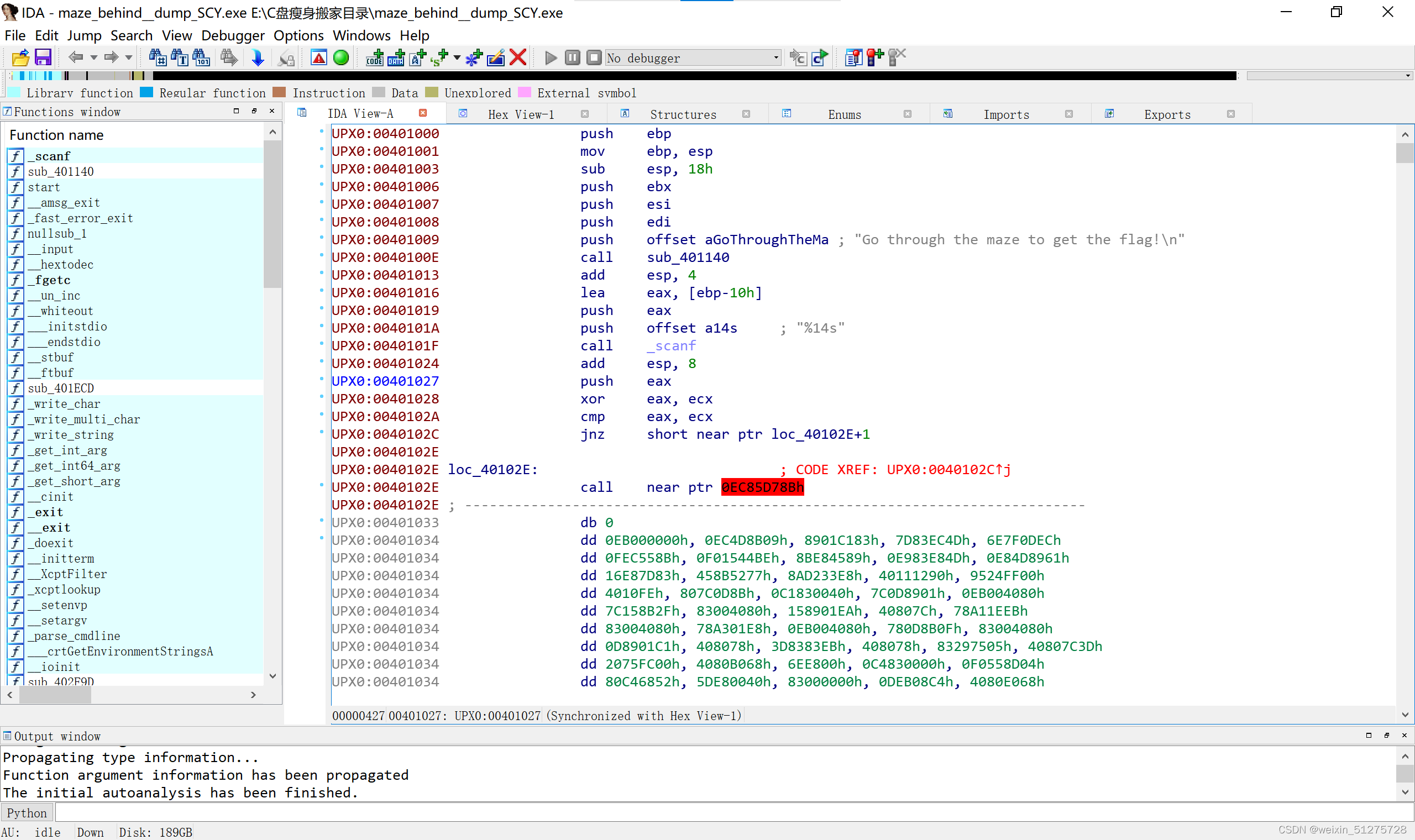Pause the process with the pause button
The height and width of the screenshot is (840, 1415).
coord(572,57)
